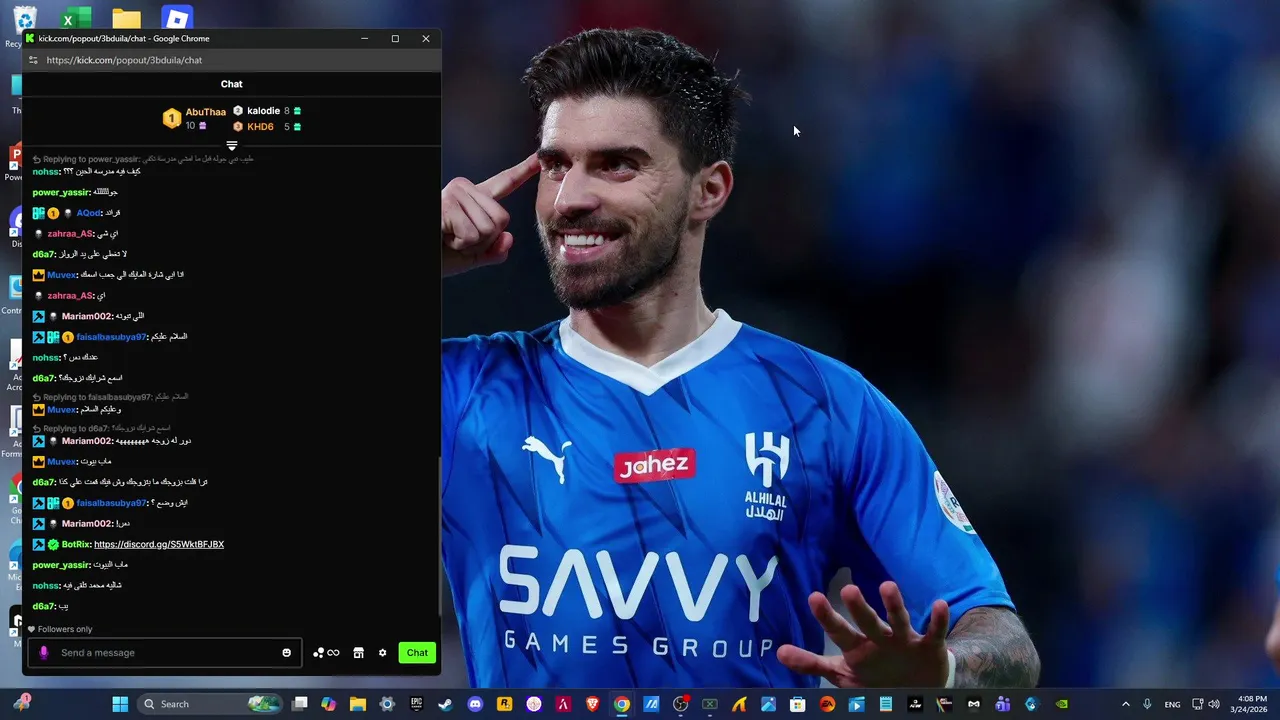
Task: Click the chat window vertical scrollbar
Action: click(x=438, y=535)
